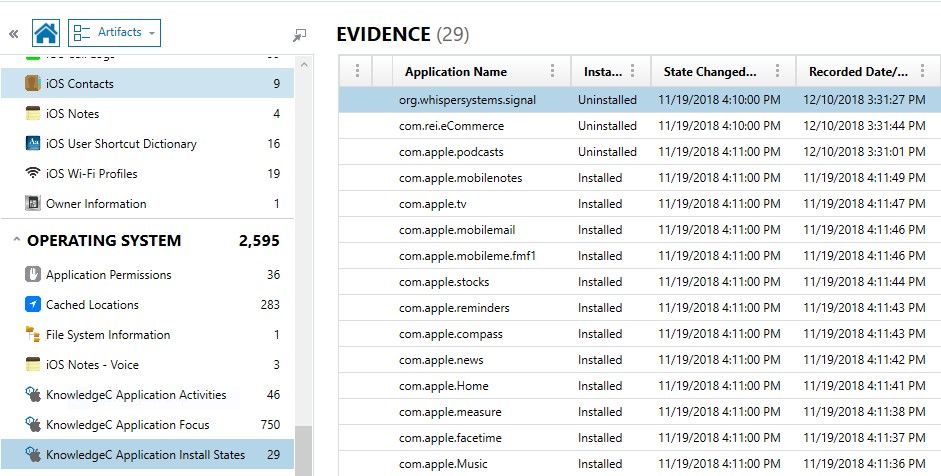Open Application Name column options menu
The width and height of the screenshot is (941, 476).
click(552, 71)
